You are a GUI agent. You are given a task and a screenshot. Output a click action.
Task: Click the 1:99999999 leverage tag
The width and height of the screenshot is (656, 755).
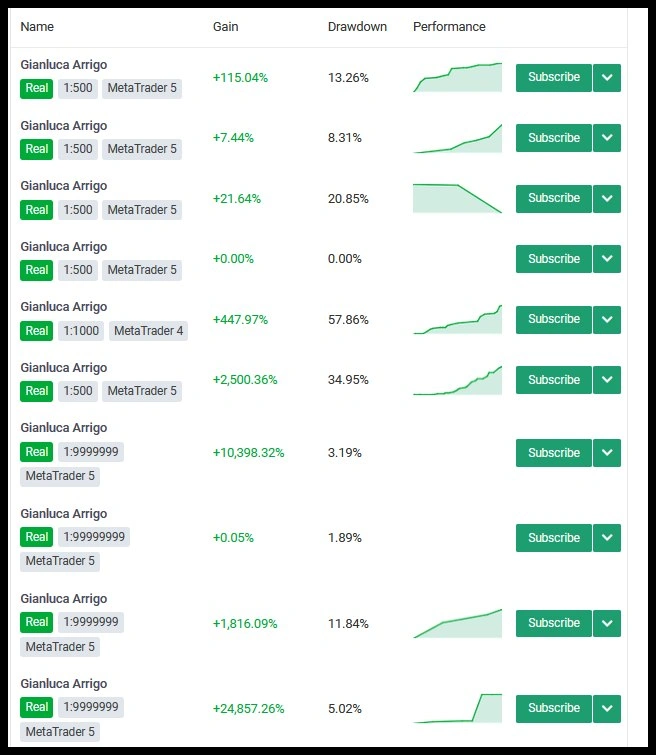click(94, 537)
